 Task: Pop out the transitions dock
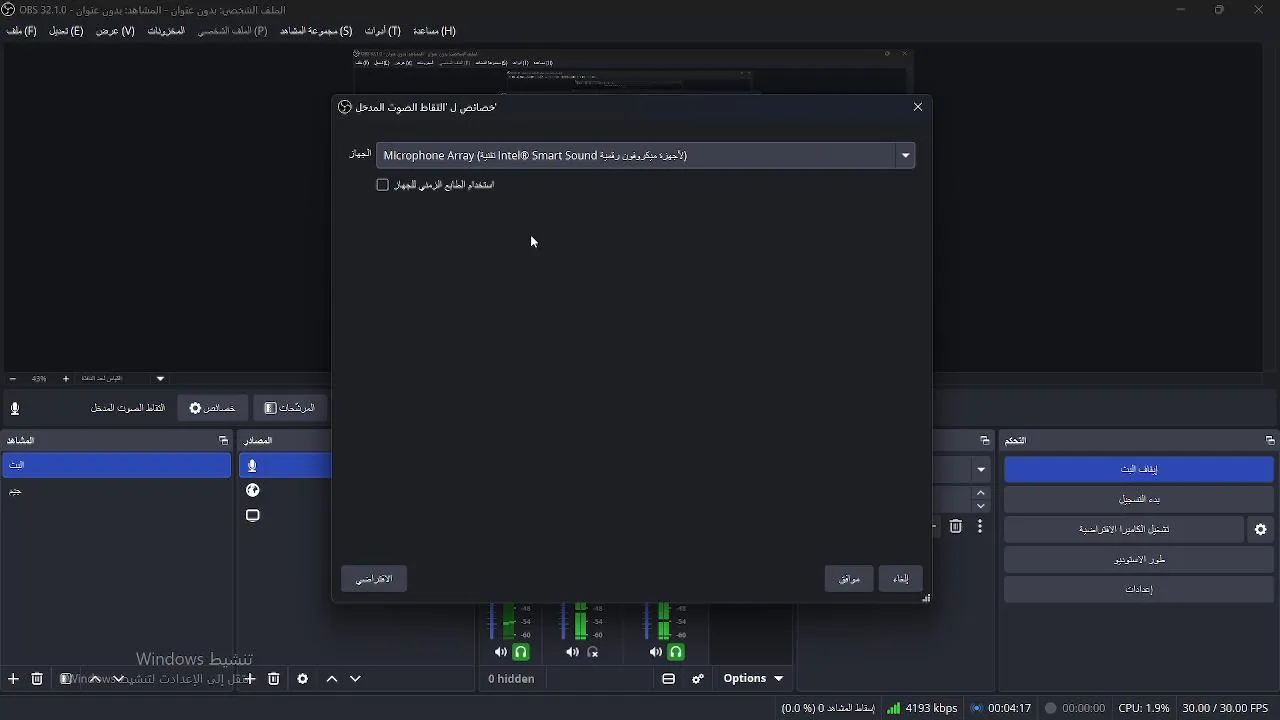985,441
